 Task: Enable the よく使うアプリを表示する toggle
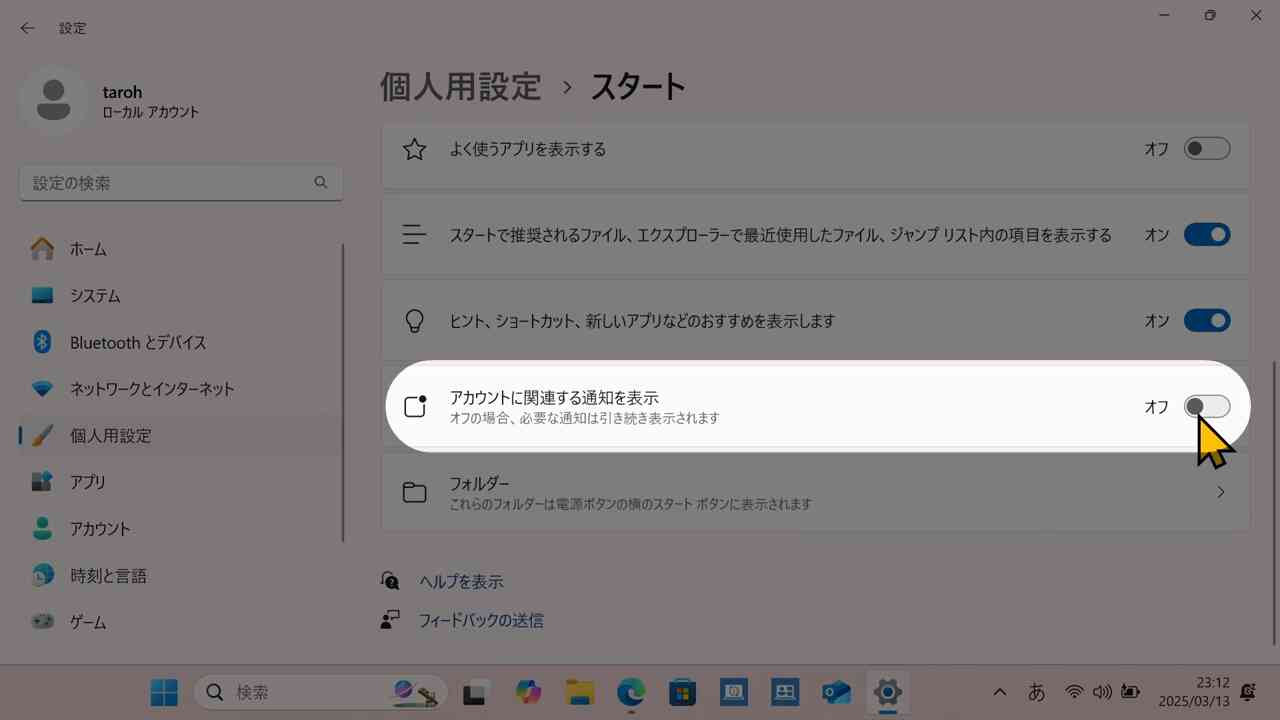coord(1206,148)
